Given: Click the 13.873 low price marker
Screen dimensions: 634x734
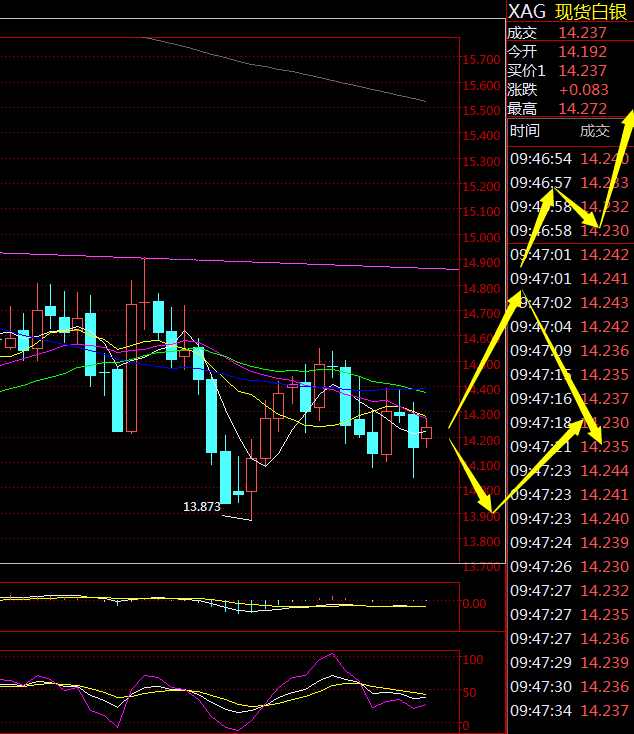Looking at the screenshot, I should point(202,507).
